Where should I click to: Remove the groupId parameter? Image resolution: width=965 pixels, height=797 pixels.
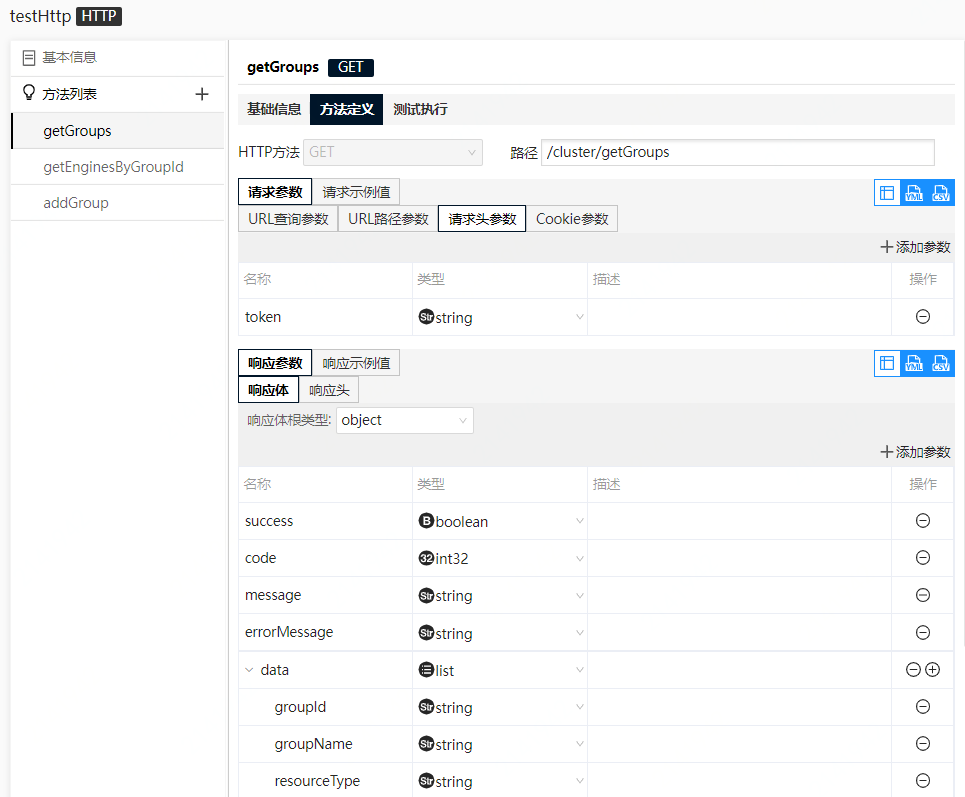point(923,707)
